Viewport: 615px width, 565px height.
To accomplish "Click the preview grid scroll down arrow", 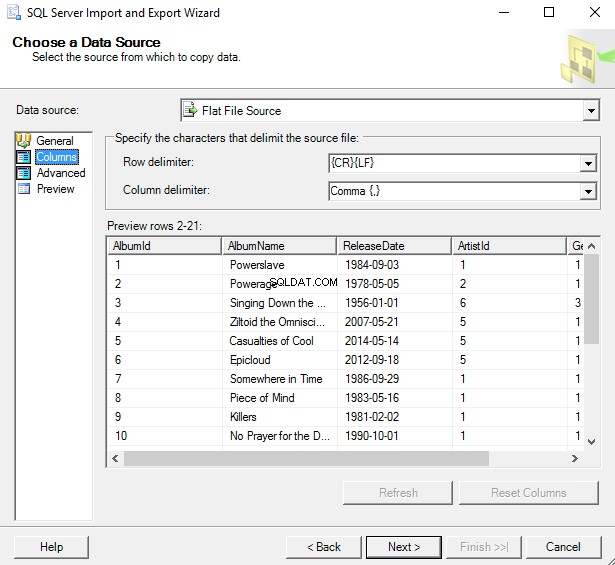I will click(x=591, y=441).
